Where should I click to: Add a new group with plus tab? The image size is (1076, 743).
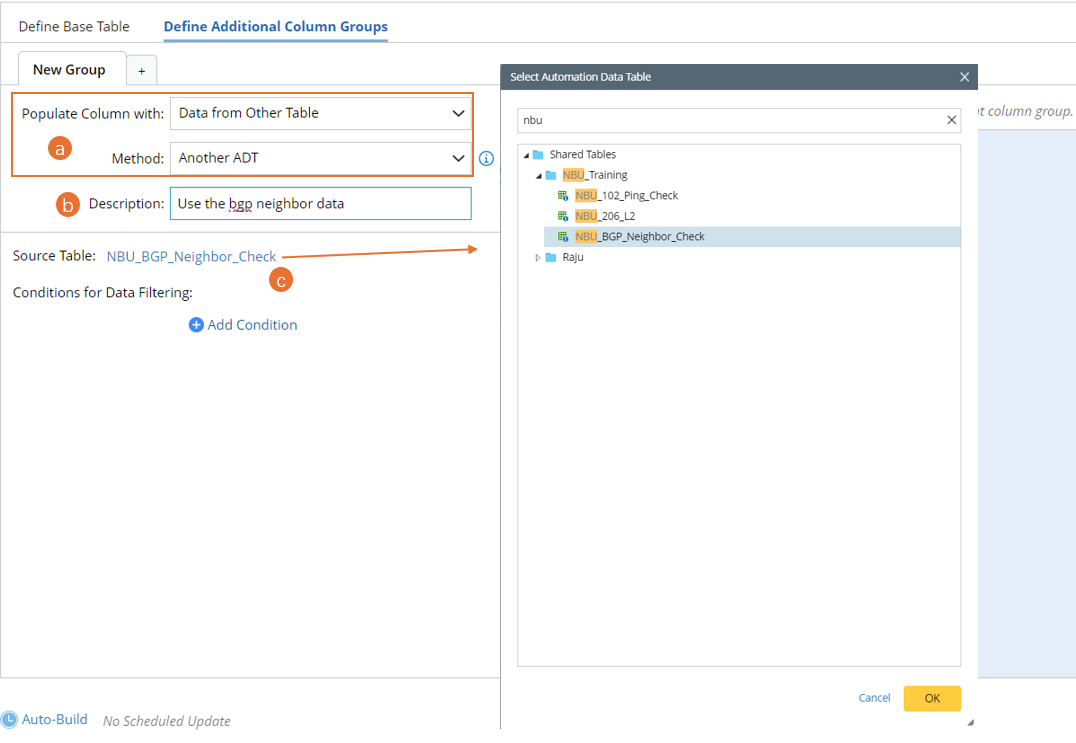coord(142,71)
